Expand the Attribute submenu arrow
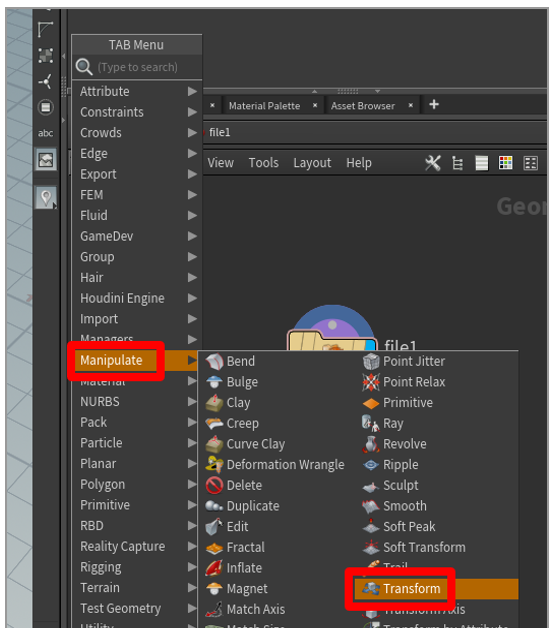551x632 pixels. (193, 91)
